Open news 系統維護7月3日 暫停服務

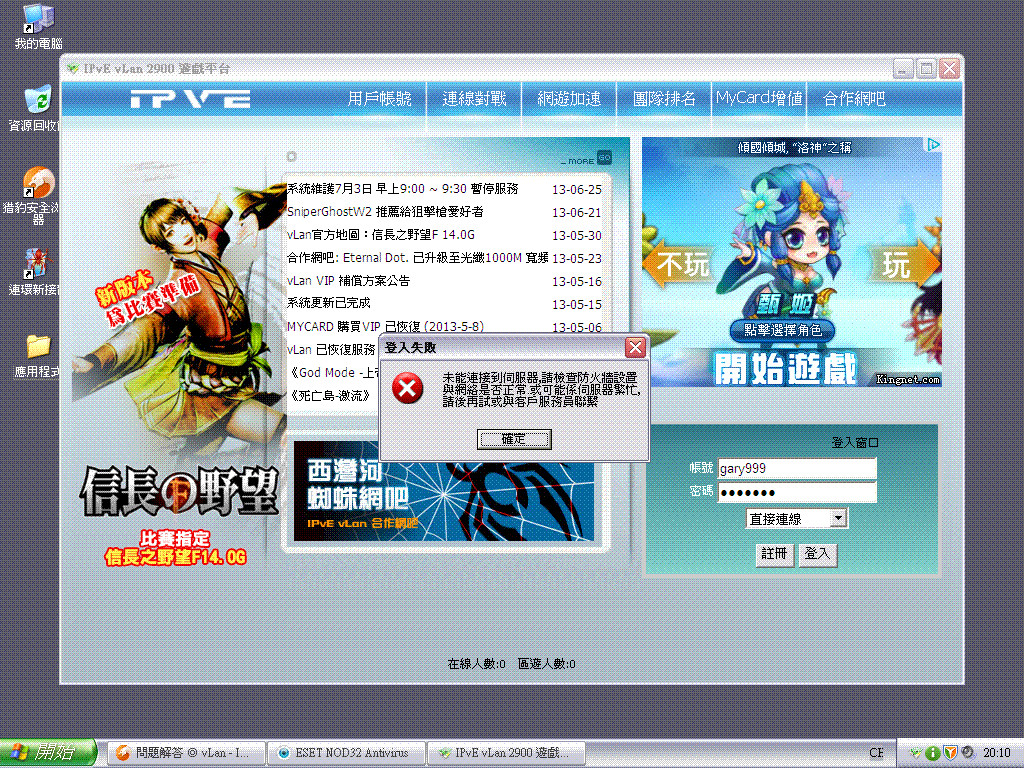point(402,189)
